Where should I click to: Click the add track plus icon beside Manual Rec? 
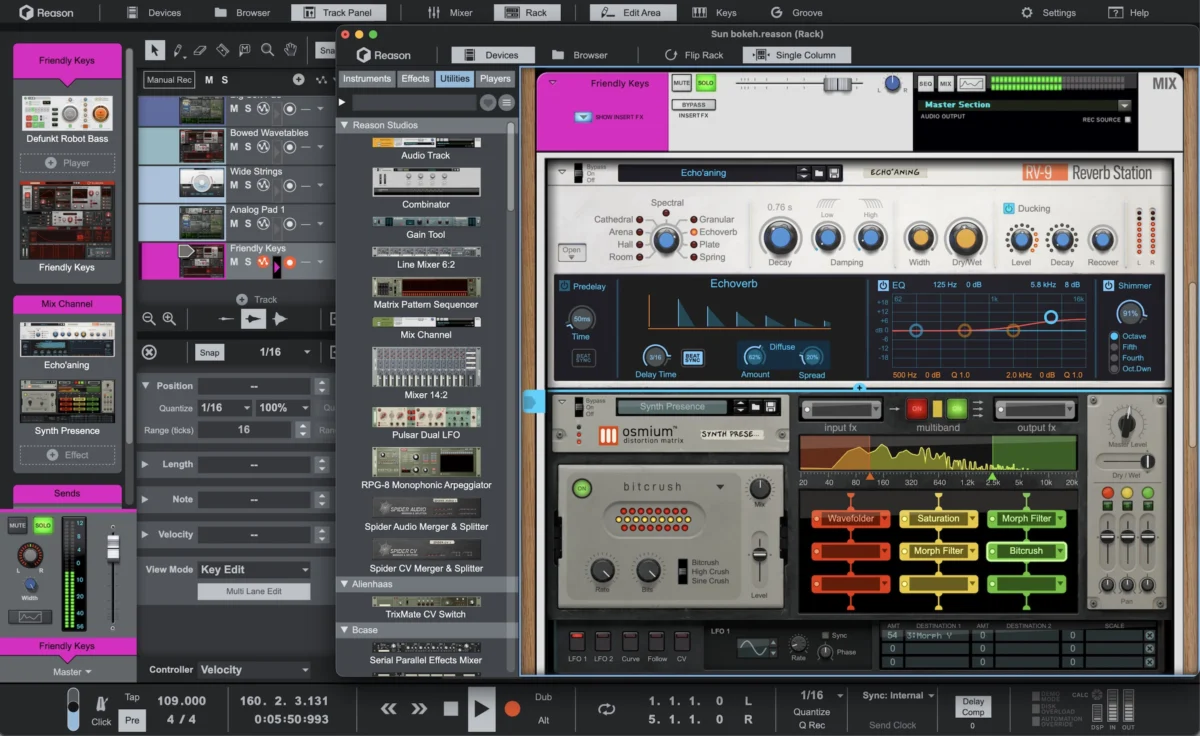(298, 79)
